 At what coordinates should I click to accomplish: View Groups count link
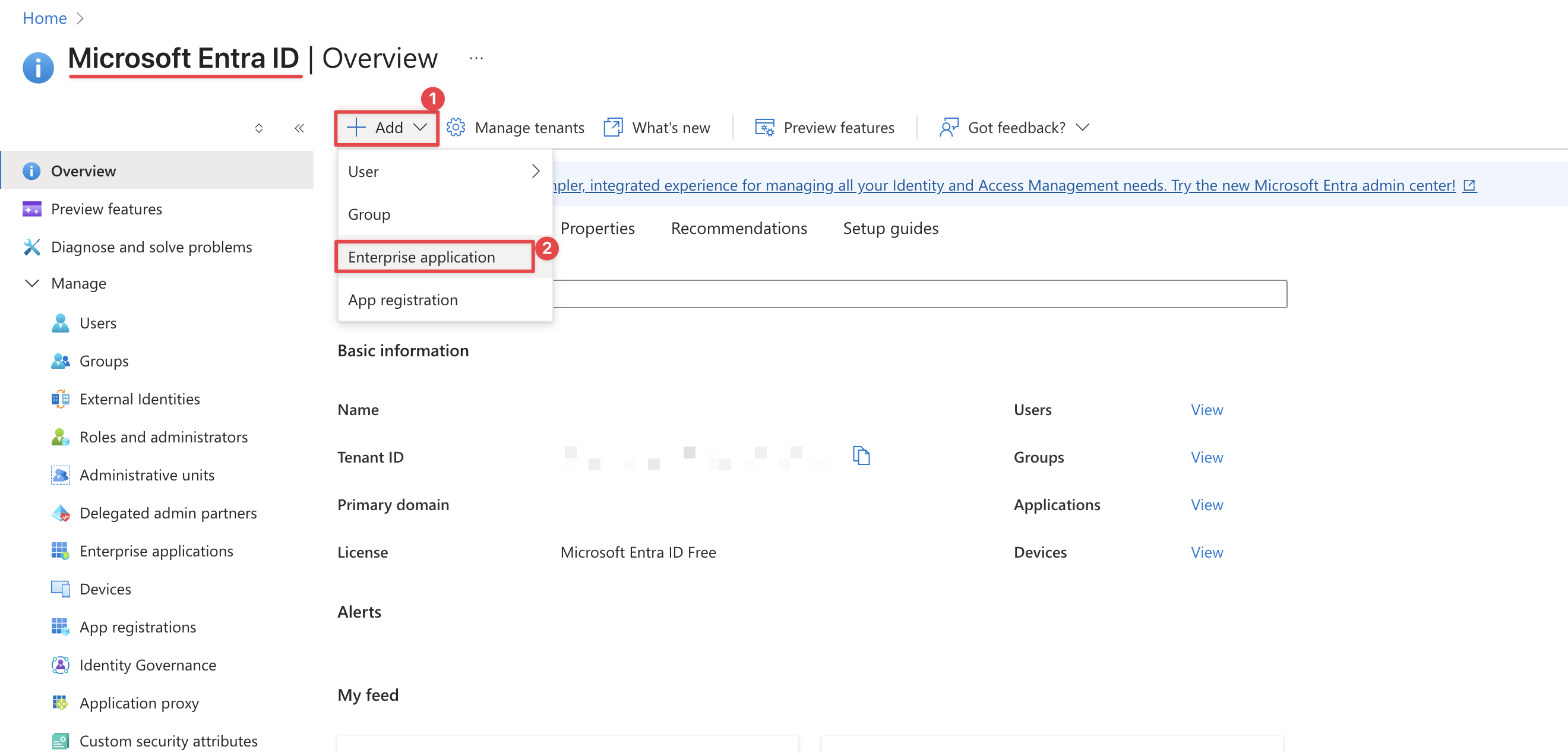coord(1206,457)
